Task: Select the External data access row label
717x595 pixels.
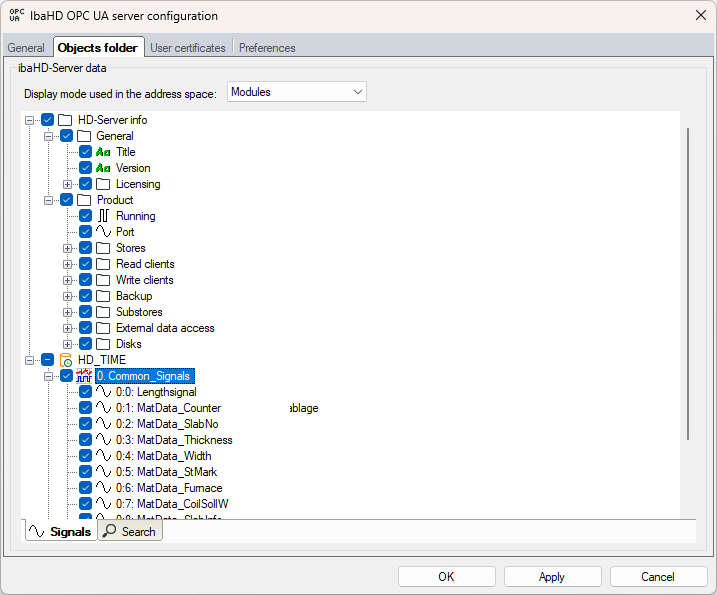Action: (165, 328)
